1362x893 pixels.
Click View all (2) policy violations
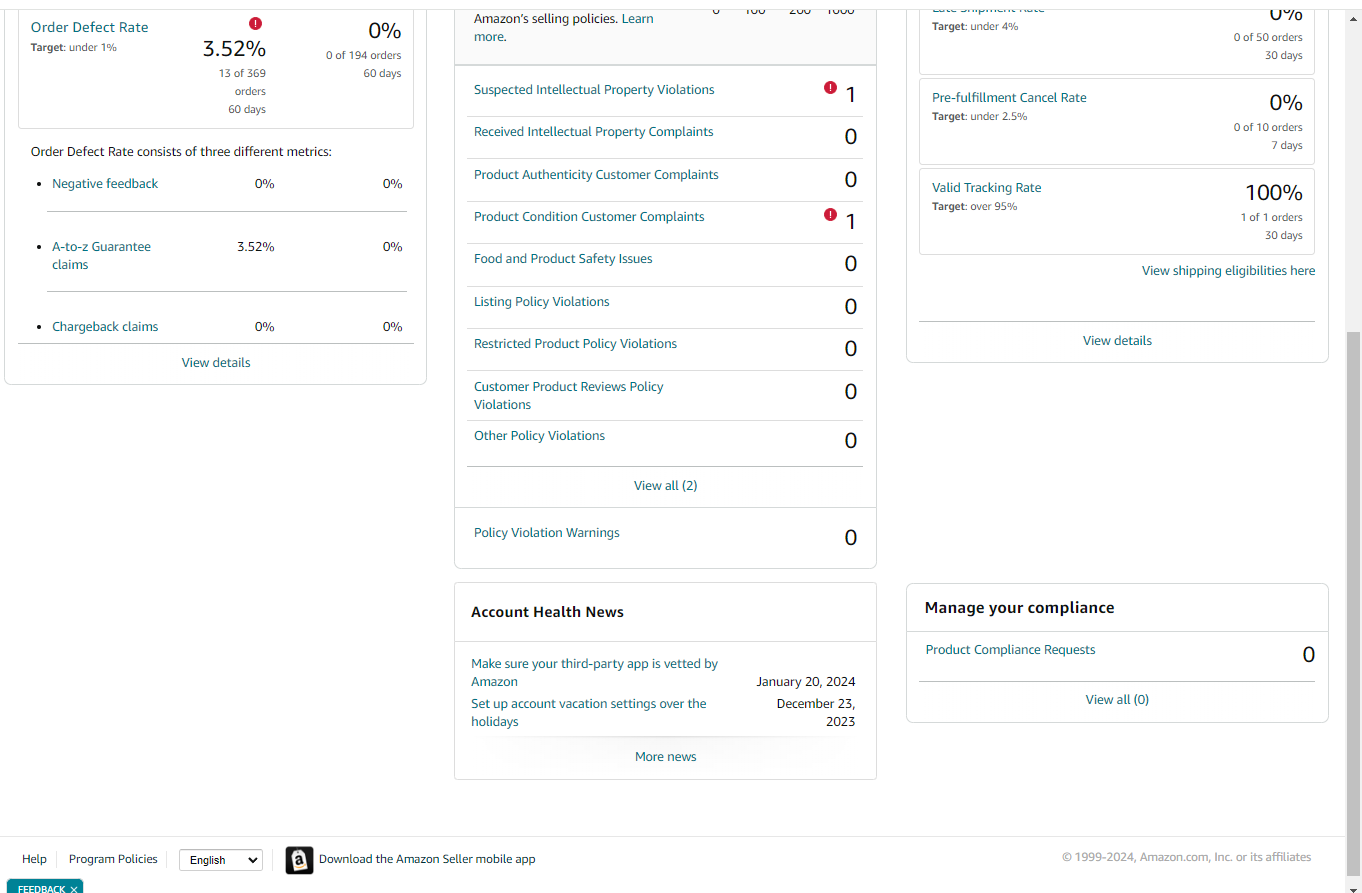(666, 486)
